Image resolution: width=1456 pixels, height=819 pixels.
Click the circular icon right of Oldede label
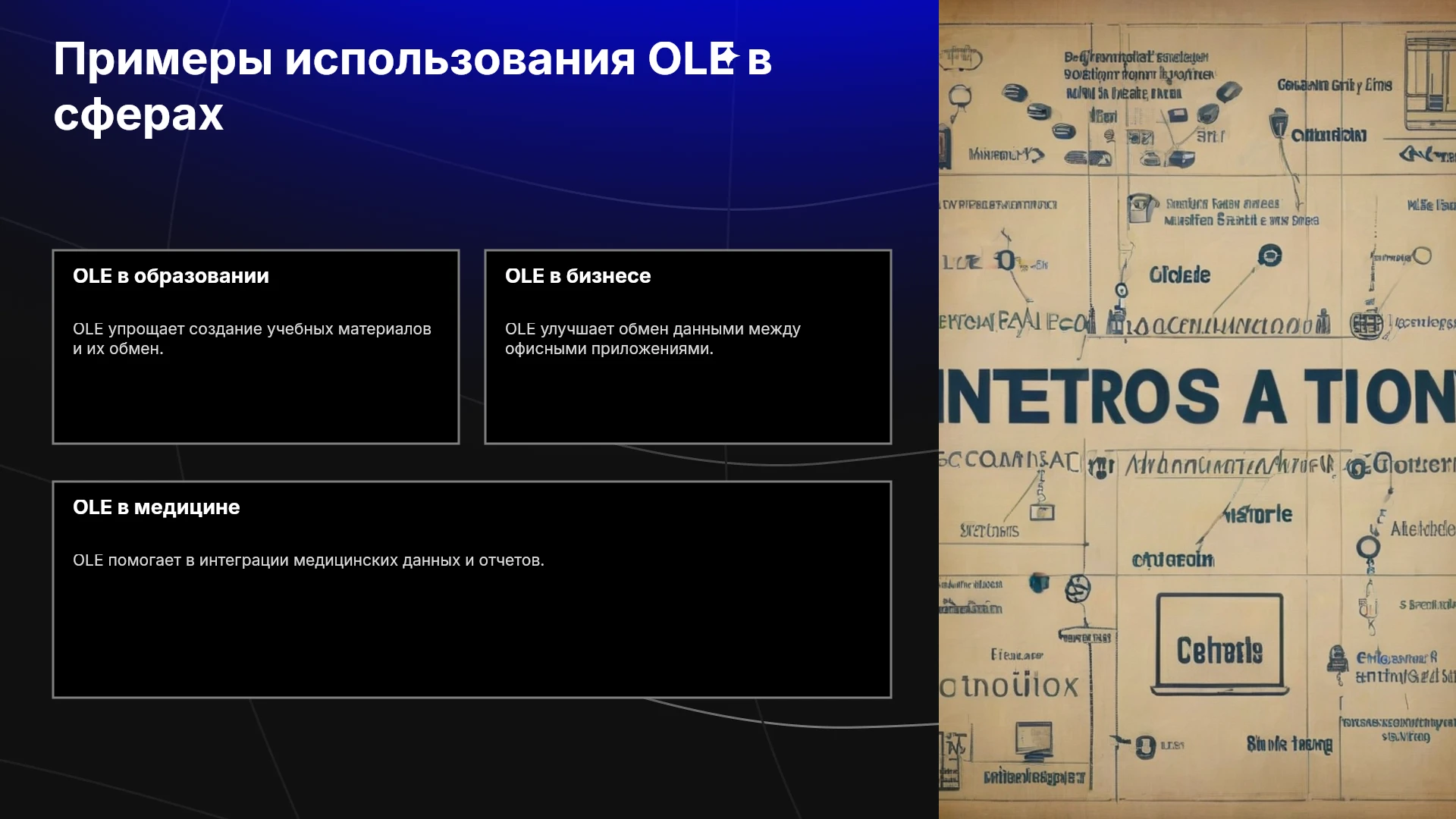click(x=1269, y=256)
